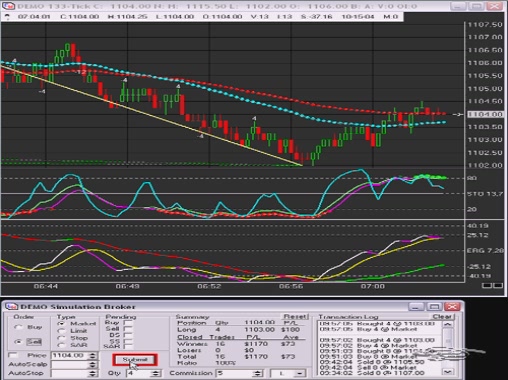Click the Ratio 100% value
The image size is (508, 380).
(225, 363)
